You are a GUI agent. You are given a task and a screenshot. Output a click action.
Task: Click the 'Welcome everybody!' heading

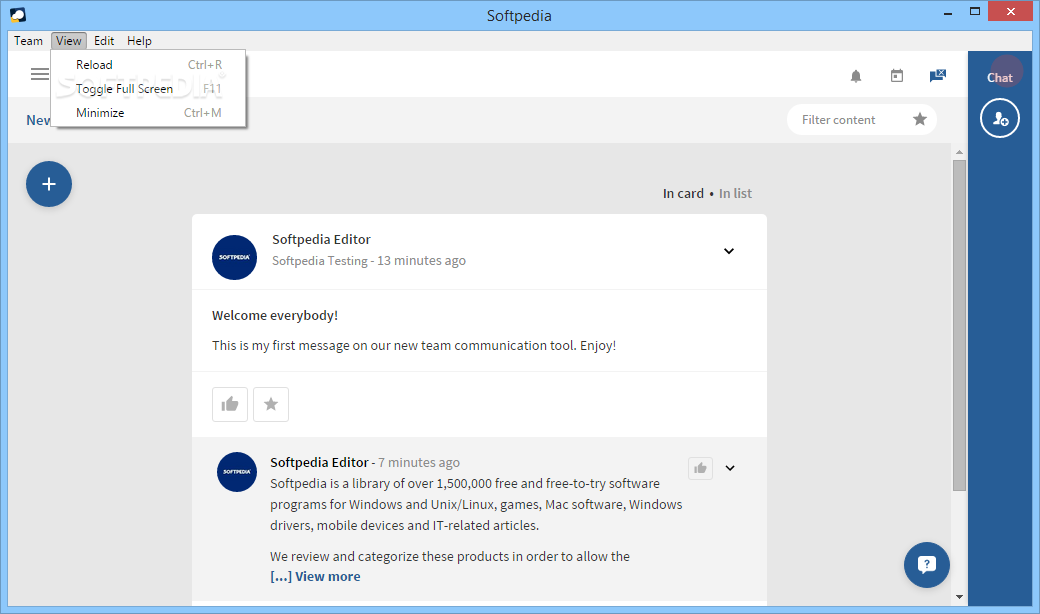275,316
